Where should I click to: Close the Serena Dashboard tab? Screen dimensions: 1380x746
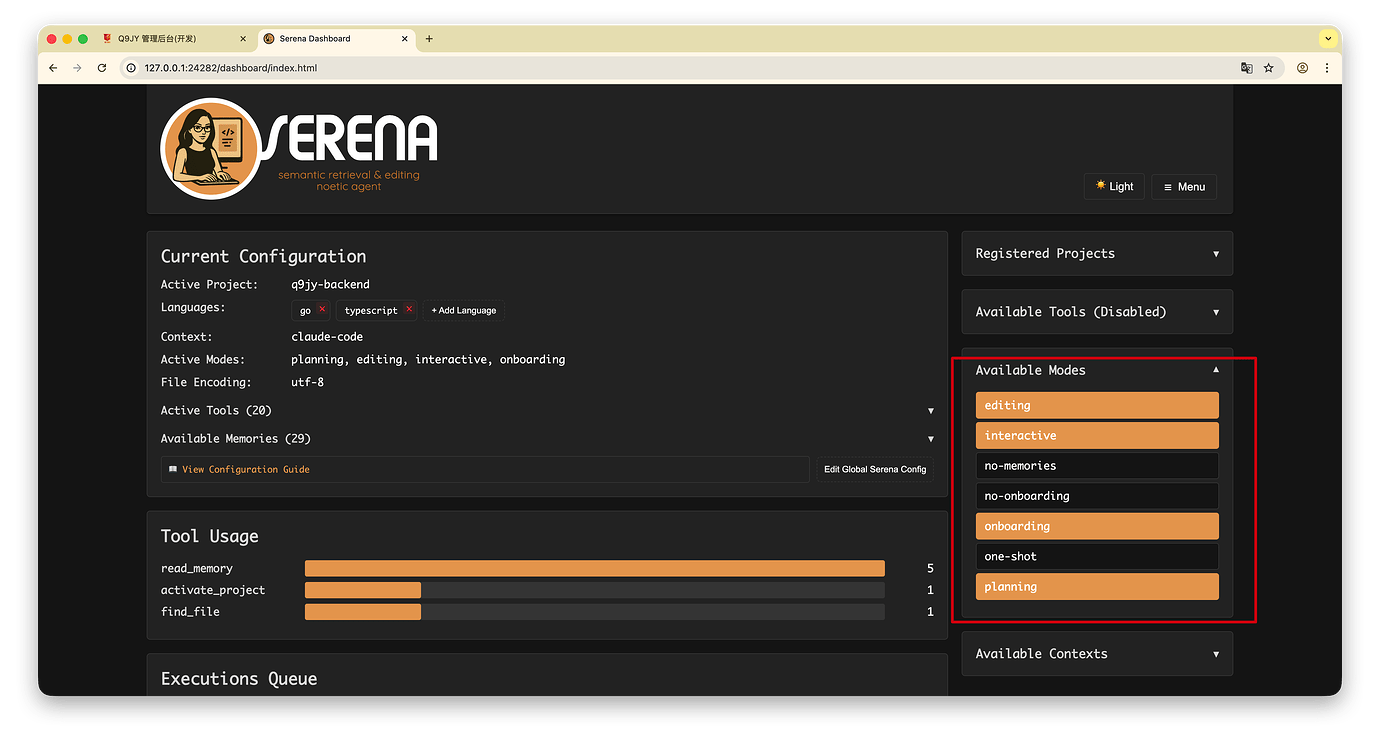coord(405,39)
